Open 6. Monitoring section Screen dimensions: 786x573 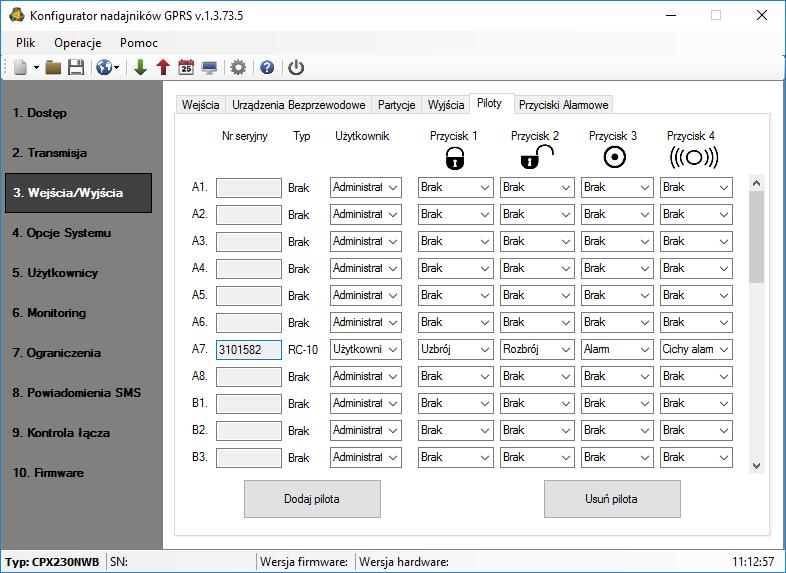49,313
